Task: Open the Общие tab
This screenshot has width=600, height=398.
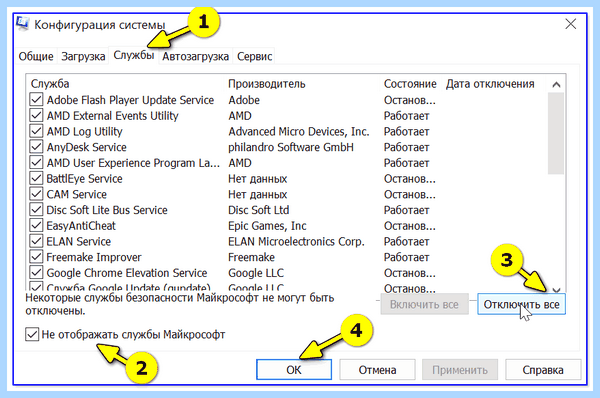Action: (36, 56)
